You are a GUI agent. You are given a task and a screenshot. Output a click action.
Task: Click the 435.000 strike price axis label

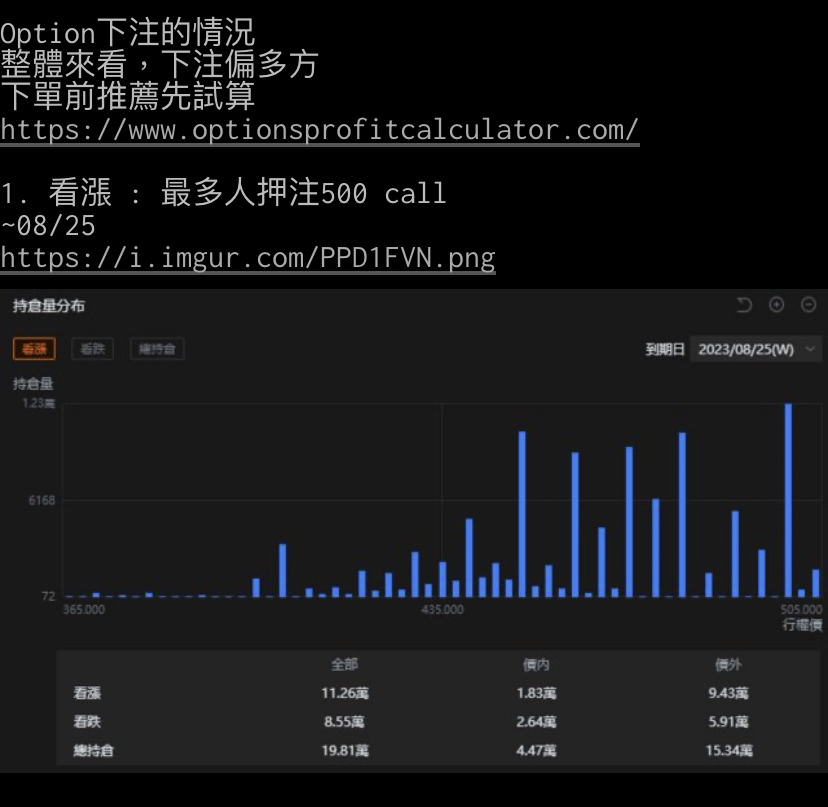[x=442, y=609]
